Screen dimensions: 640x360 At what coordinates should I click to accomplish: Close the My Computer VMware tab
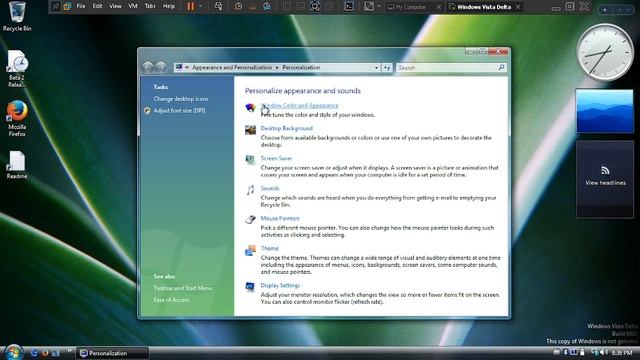439,7
